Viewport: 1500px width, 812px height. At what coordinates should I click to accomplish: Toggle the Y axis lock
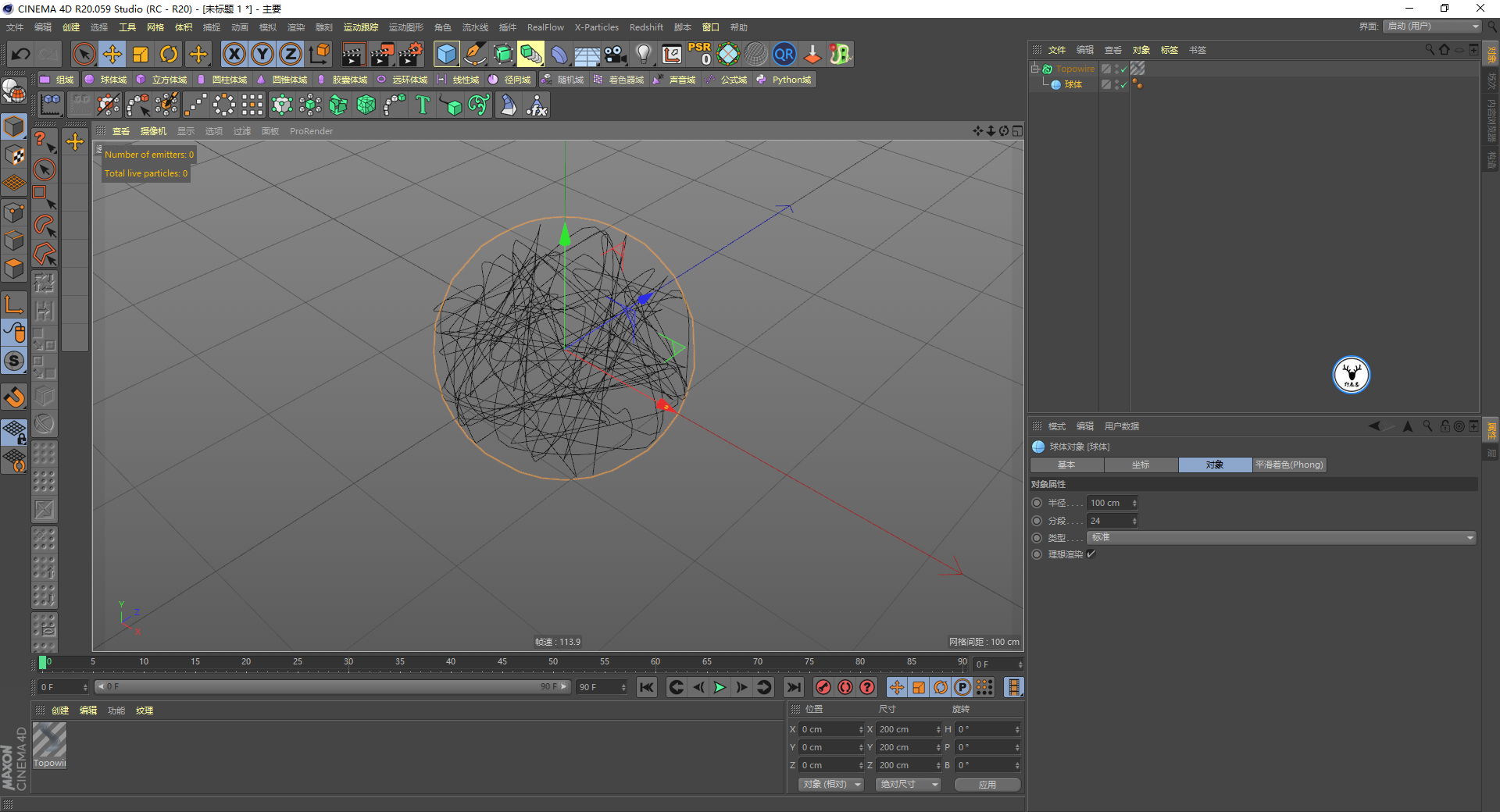tap(262, 54)
